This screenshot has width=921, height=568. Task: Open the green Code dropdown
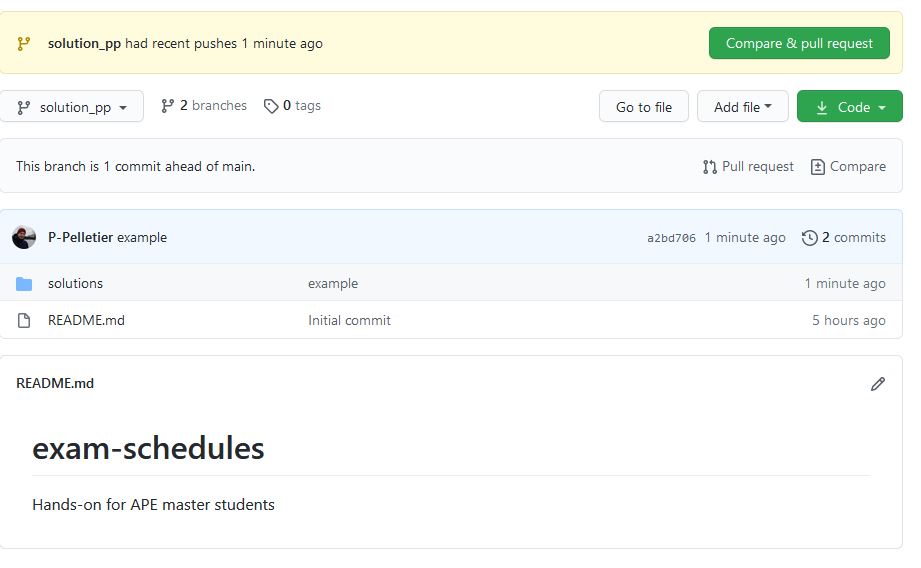[x=850, y=107]
